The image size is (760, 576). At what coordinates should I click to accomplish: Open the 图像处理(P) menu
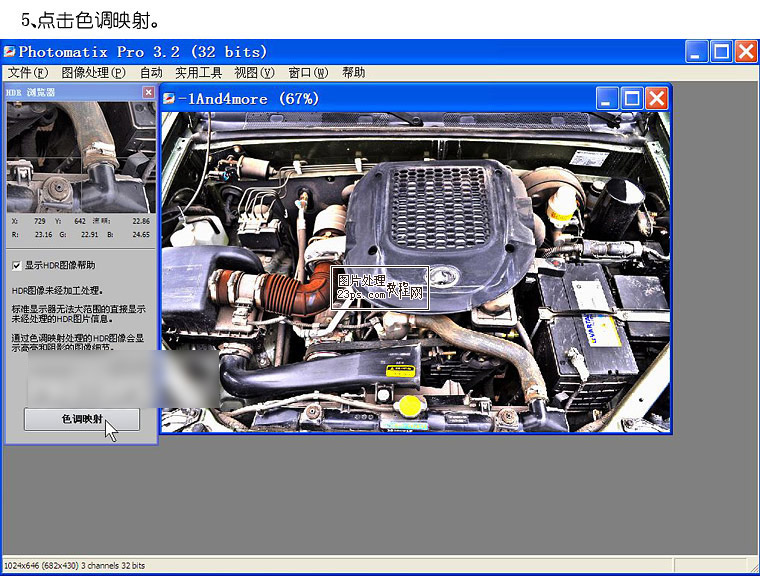pyautogui.click(x=93, y=72)
